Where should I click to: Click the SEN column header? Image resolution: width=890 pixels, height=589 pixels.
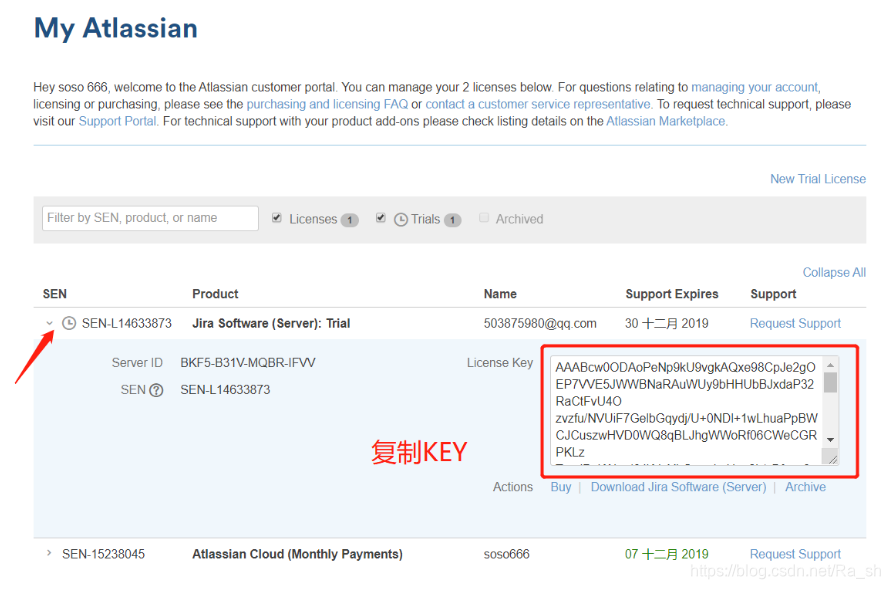pyautogui.click(x=54, y=294)
